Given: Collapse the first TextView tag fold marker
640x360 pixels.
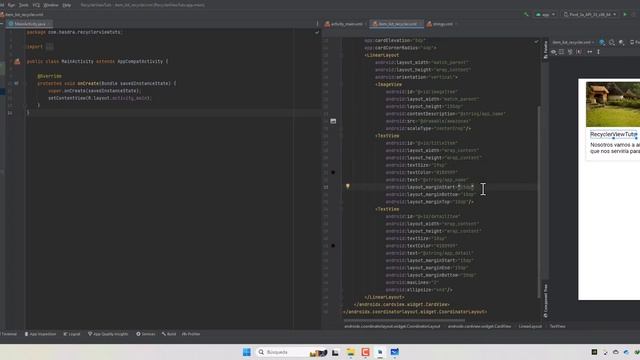Looking at the screenshot, I should click(x=342, y=136).
